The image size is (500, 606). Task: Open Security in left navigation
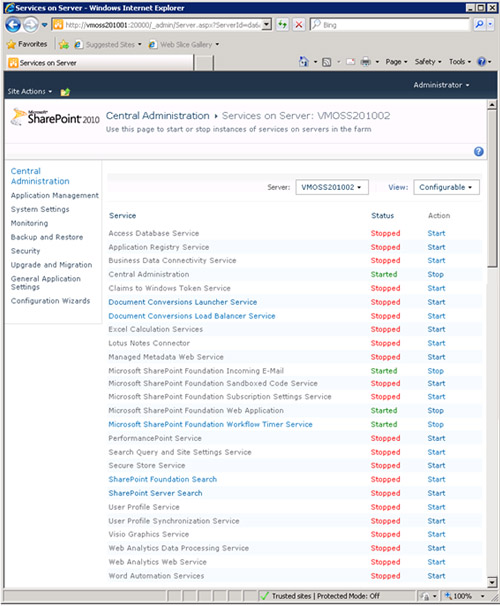point(25,251)
